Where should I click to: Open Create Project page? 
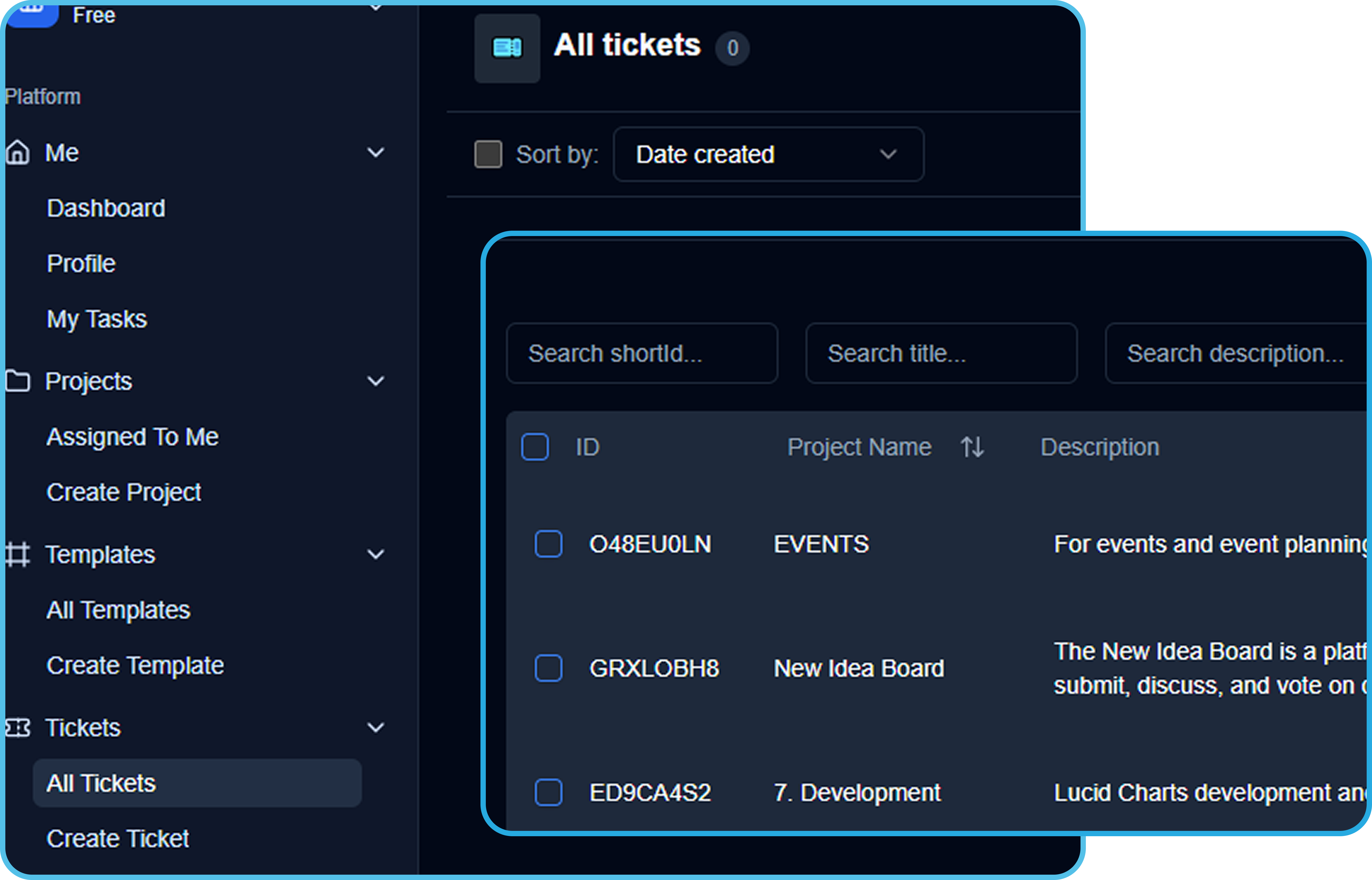pos(124,493)
